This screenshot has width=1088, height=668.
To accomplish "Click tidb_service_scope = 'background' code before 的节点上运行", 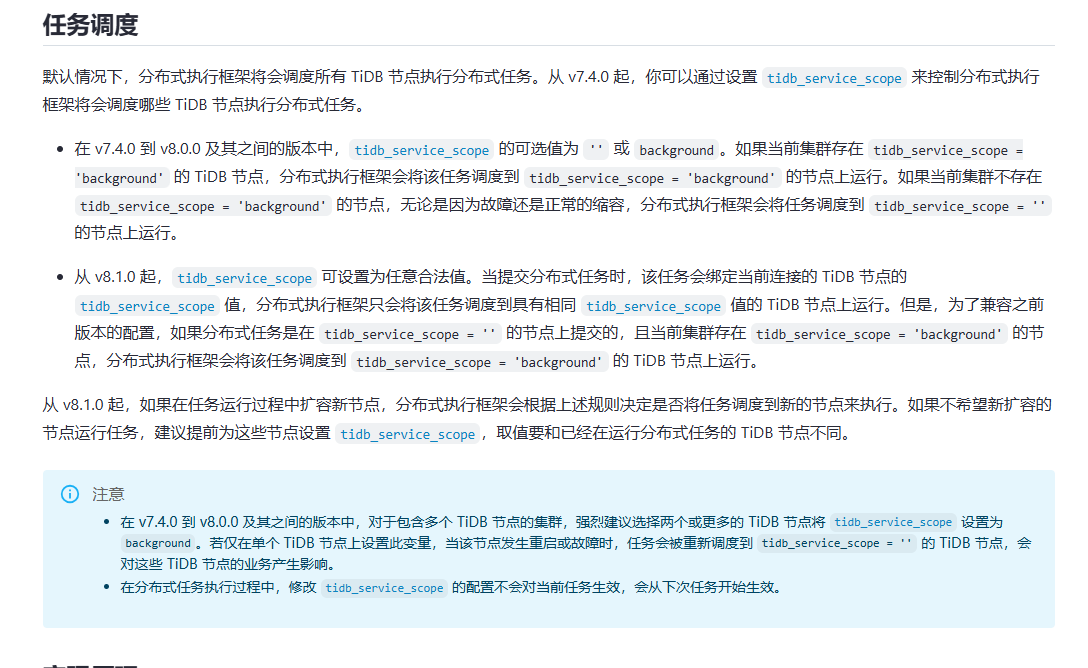I will 652,178.
